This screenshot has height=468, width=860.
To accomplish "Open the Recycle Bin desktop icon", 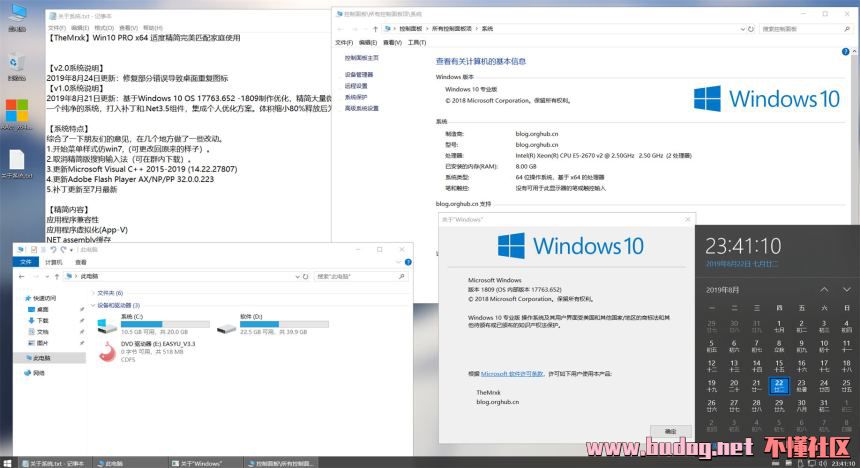I will click(x=16, y=67).
